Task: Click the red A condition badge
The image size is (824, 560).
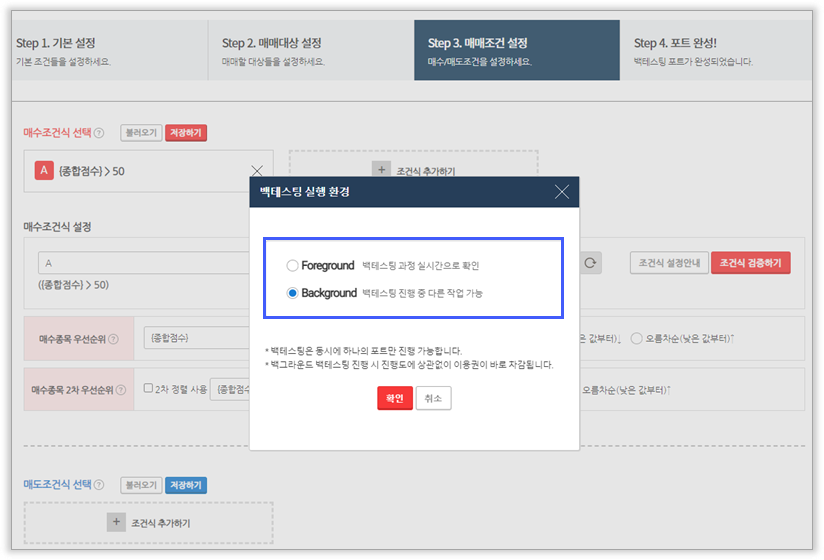Action: click(43, 171)
